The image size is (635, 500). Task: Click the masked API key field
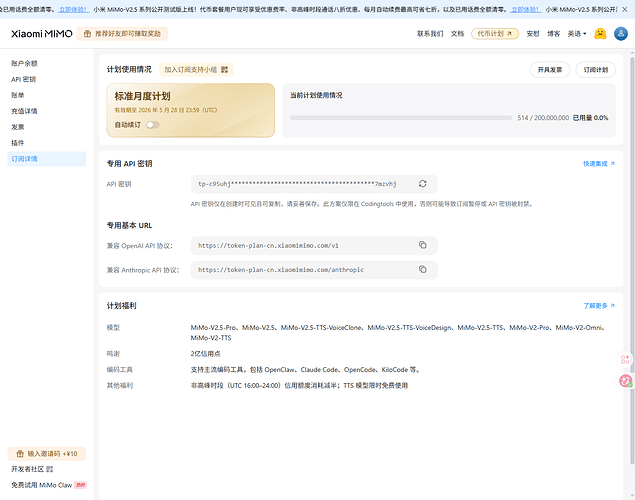[314, 184]
